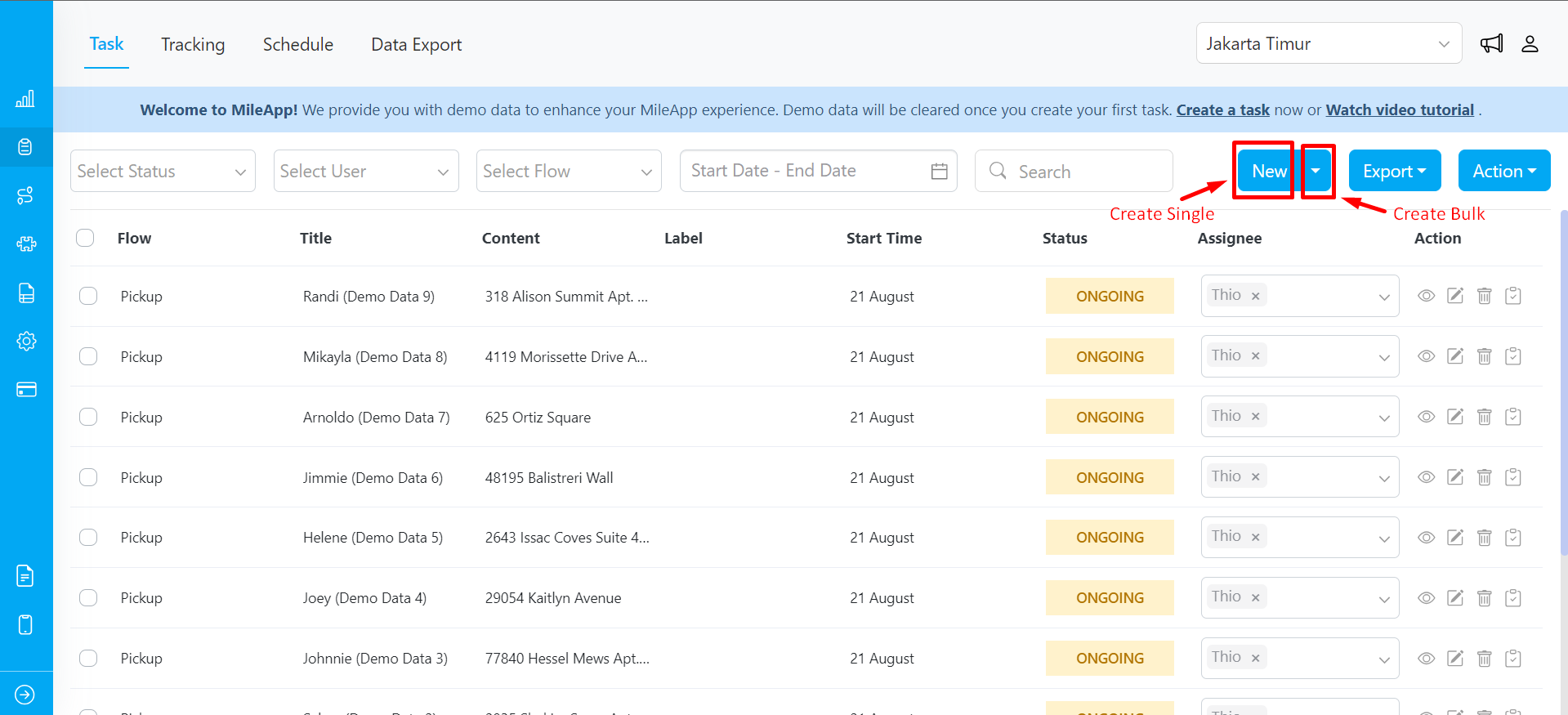Screen dimensions: 1568x715
Task: Click the address 625 Ortiz Square
Action: coord(538,417)
